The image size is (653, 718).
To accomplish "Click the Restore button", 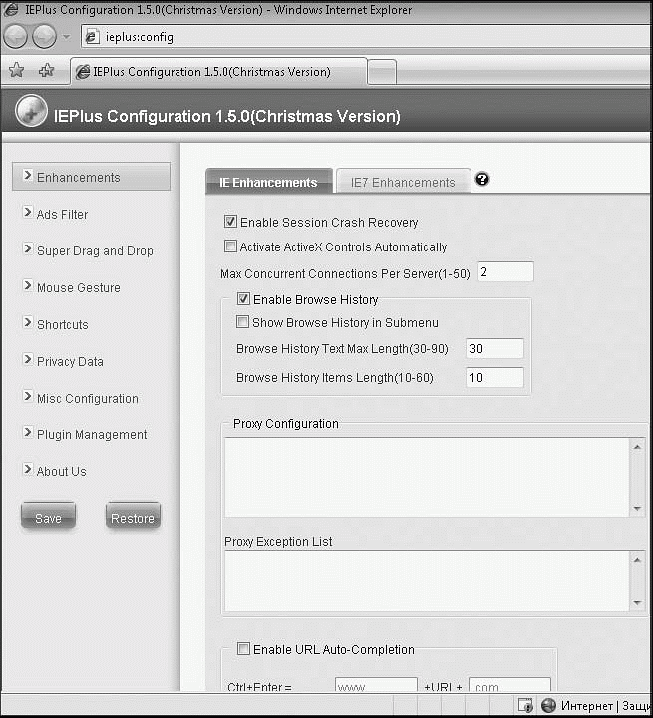I will pyautogui.click(x=133, y=517).
